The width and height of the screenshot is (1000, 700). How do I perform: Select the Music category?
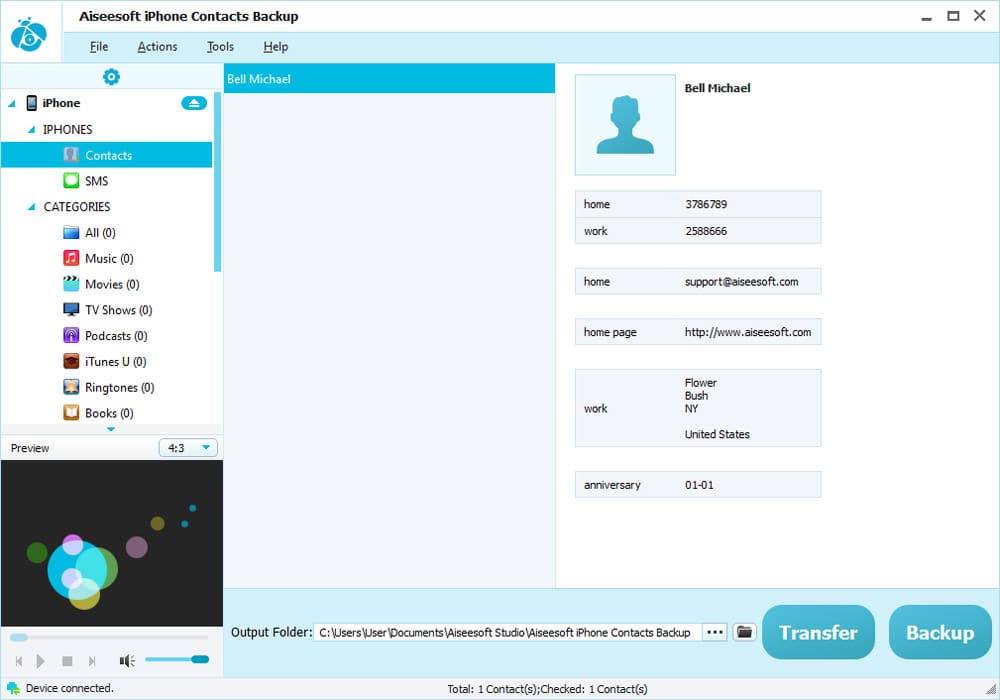(x=103, y=258)
